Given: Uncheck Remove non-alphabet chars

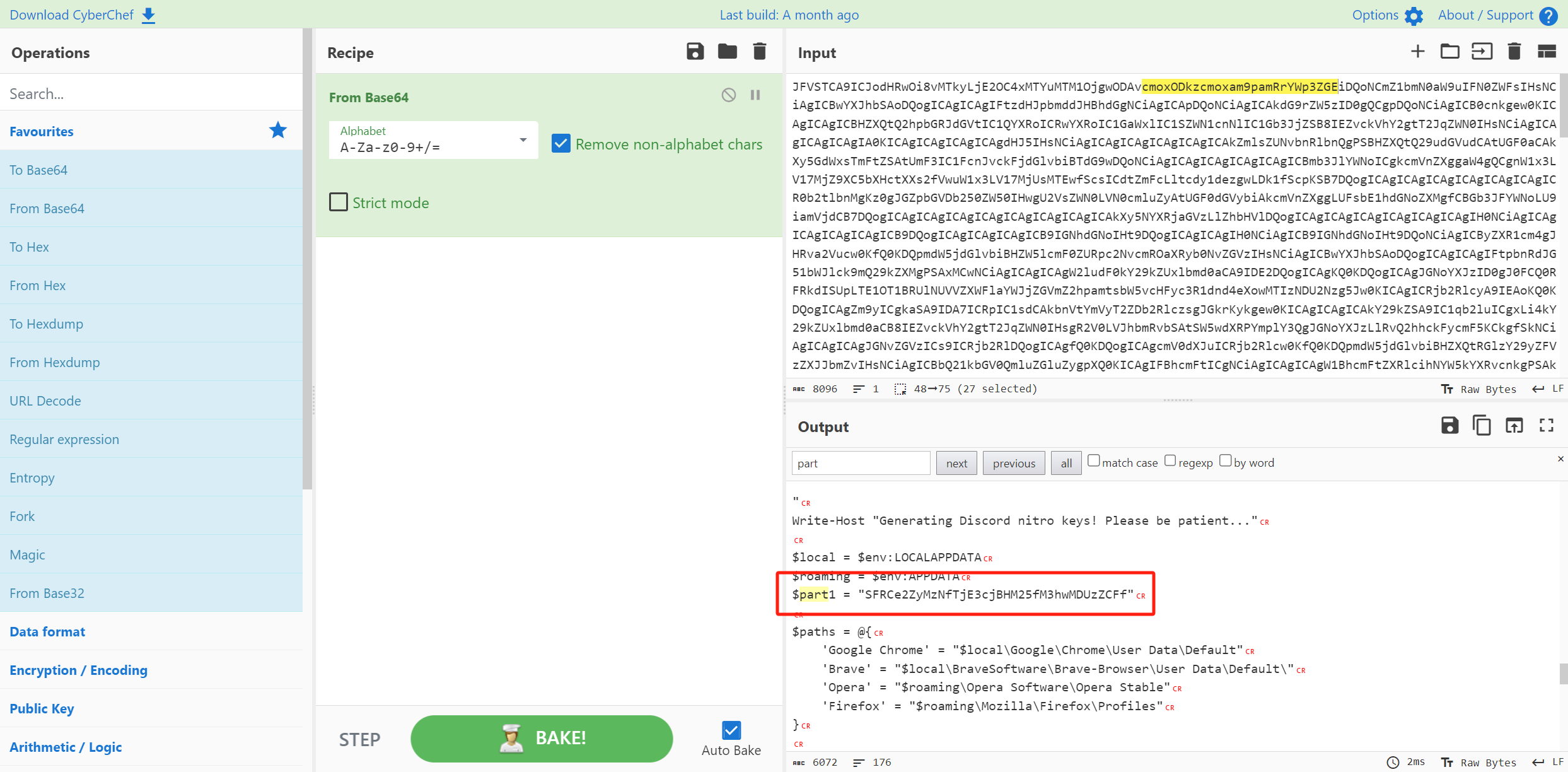Looking at the screenshot, I should click(560, 144).
